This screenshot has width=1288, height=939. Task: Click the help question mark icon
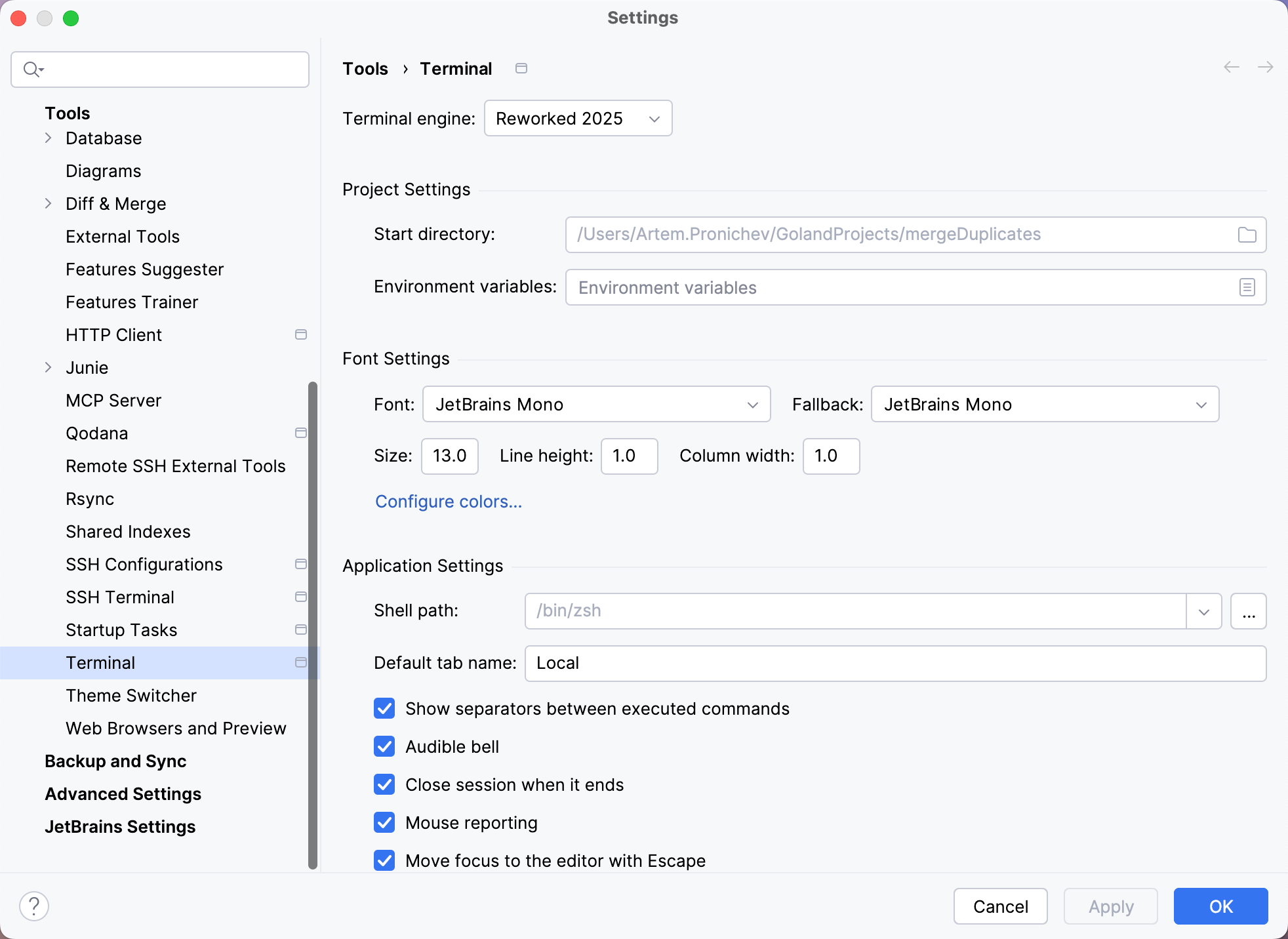tap(35, 906)
